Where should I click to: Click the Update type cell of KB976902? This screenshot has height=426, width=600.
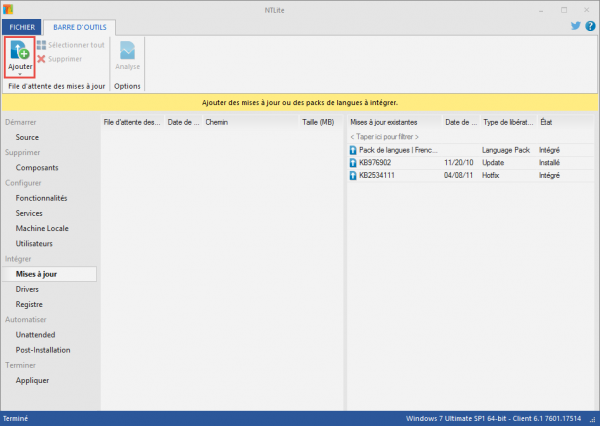(x=493, y=163)
